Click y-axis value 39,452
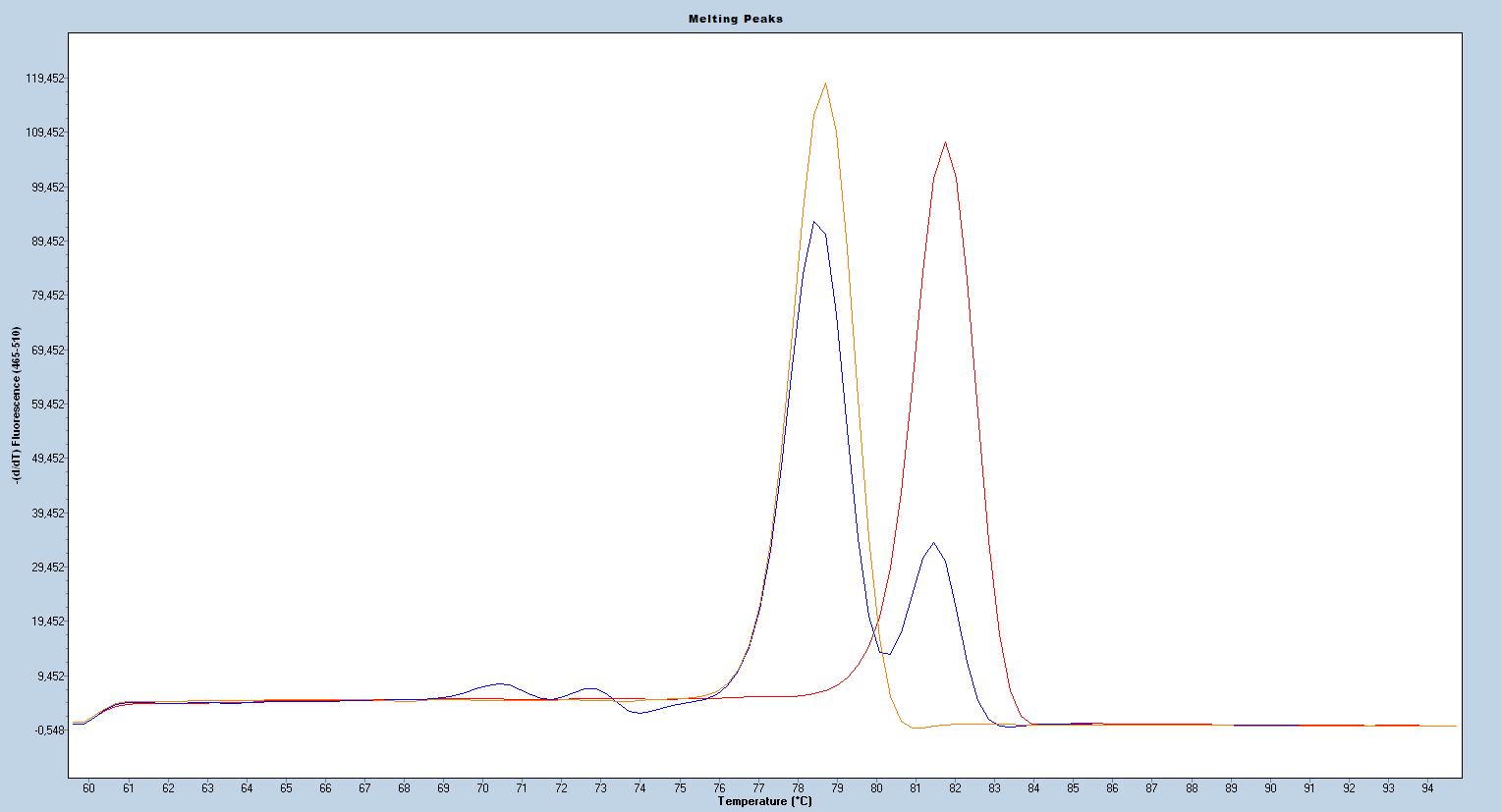1501x812 pixels. pyautogui.click(x=48, y=514)
